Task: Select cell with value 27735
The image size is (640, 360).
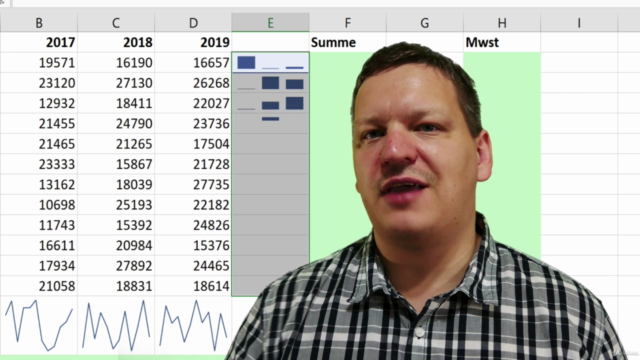Action: (x=193, y=184)
